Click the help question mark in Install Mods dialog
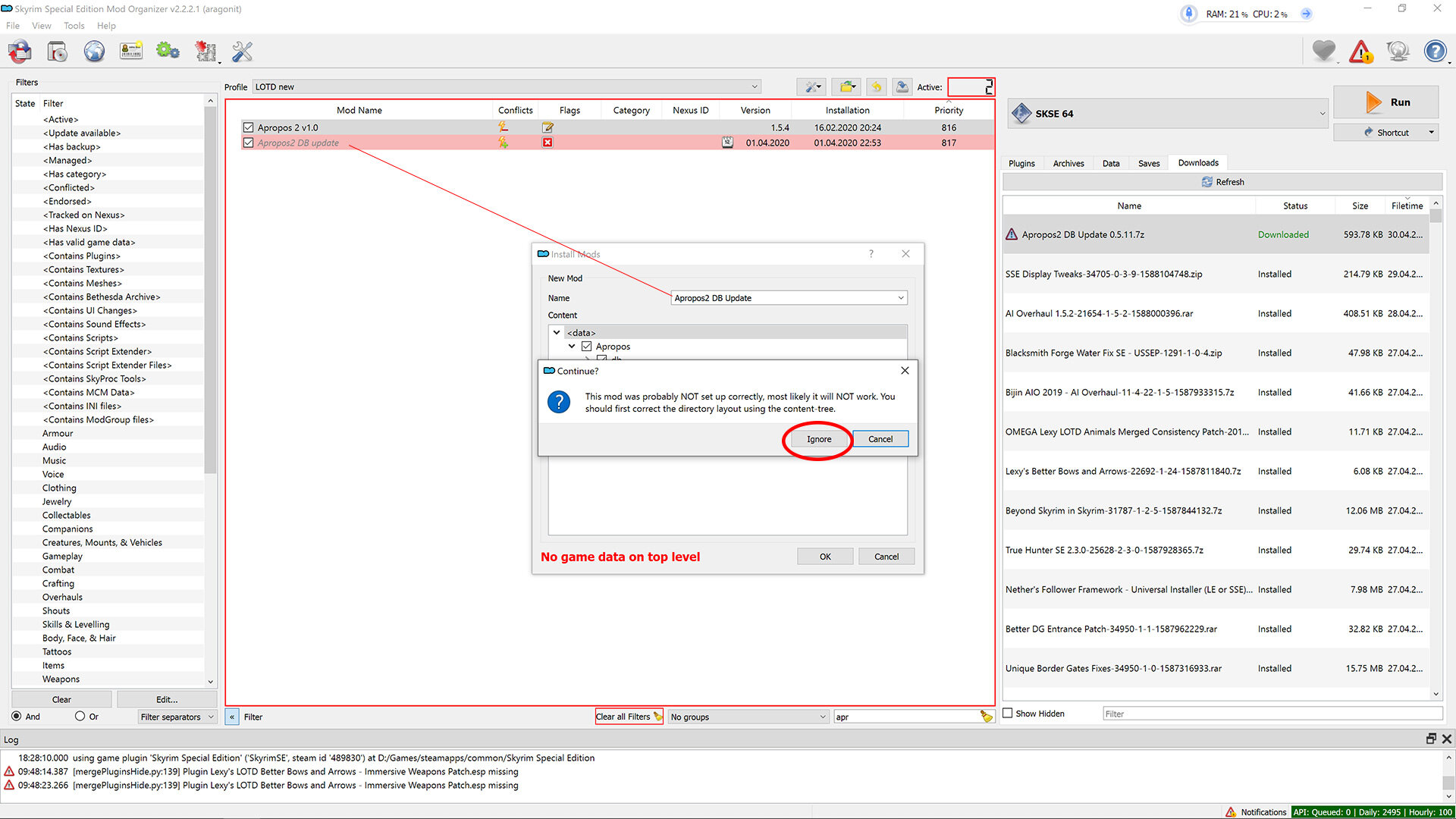 871,254
